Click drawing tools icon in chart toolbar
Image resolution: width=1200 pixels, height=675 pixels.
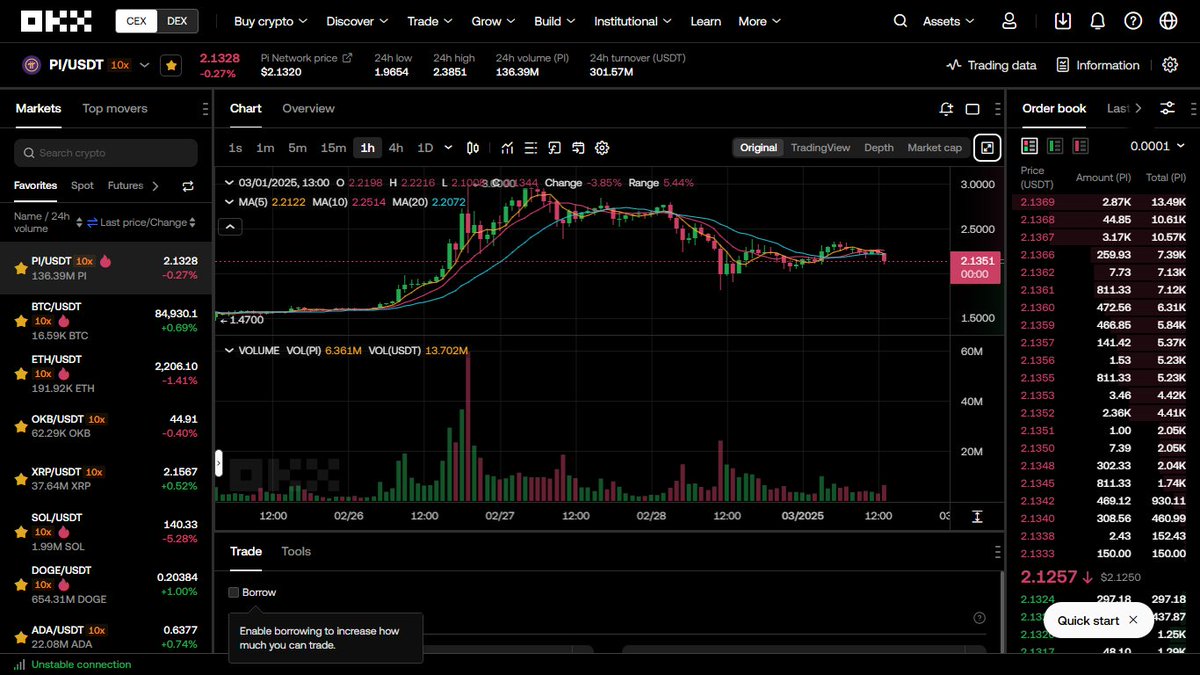click(x=554, y=148)
